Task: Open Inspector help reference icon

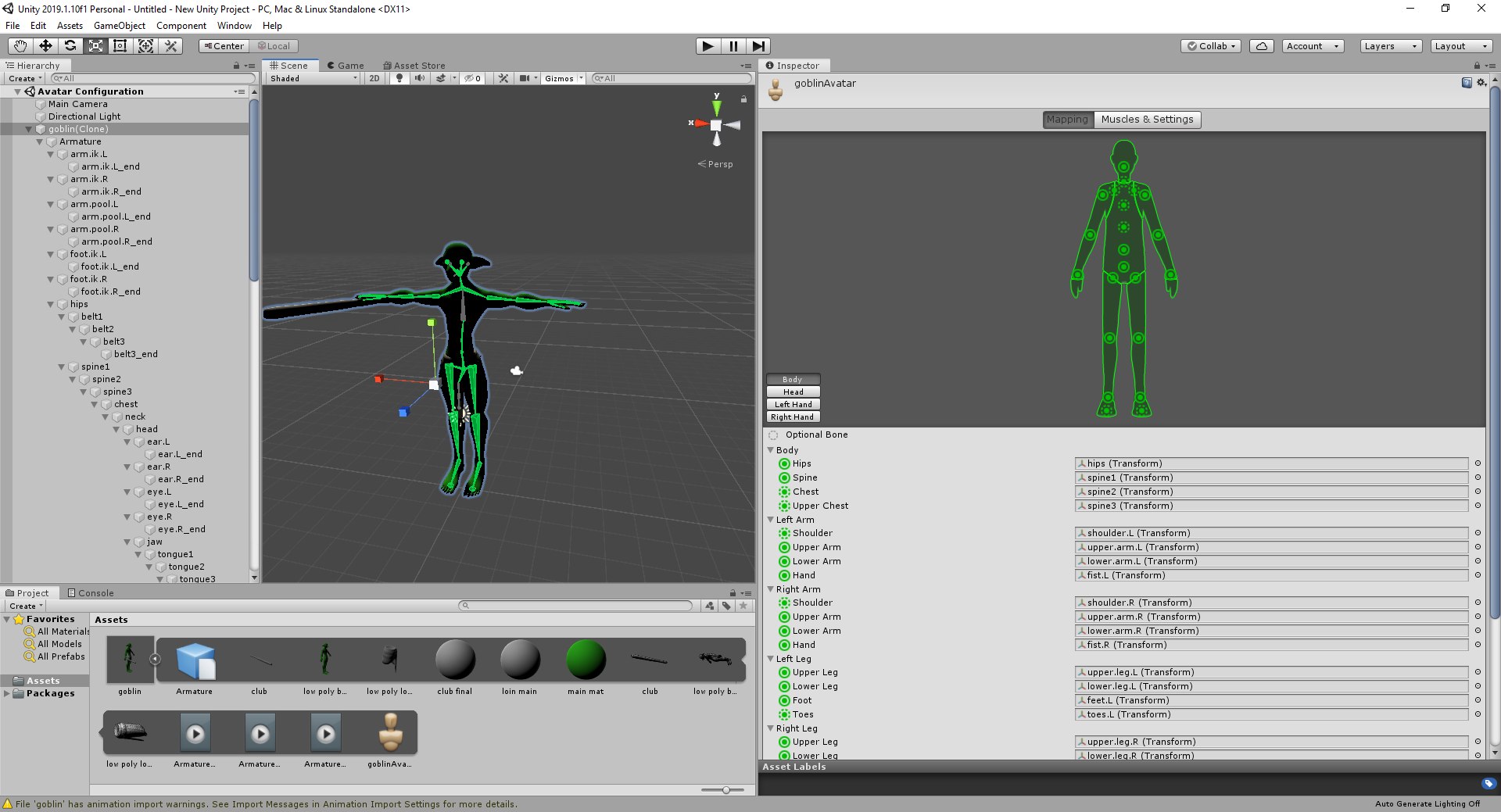Action: click(x=1467, y=83)
